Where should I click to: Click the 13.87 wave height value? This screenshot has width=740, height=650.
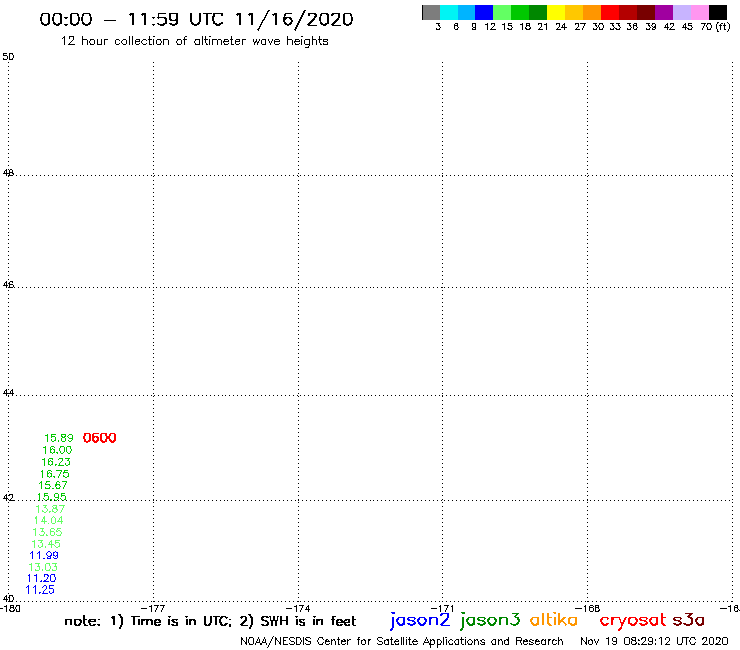(50, 509)
